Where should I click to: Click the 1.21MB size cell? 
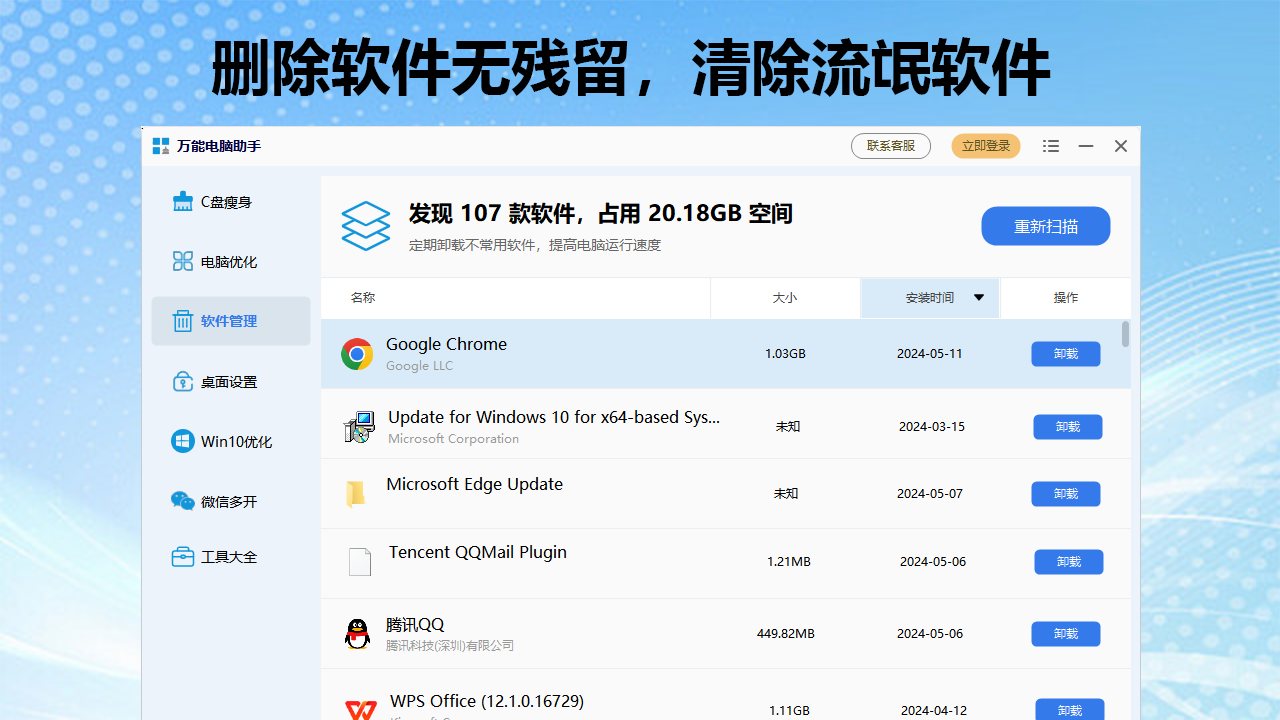(x=789, y=562)
